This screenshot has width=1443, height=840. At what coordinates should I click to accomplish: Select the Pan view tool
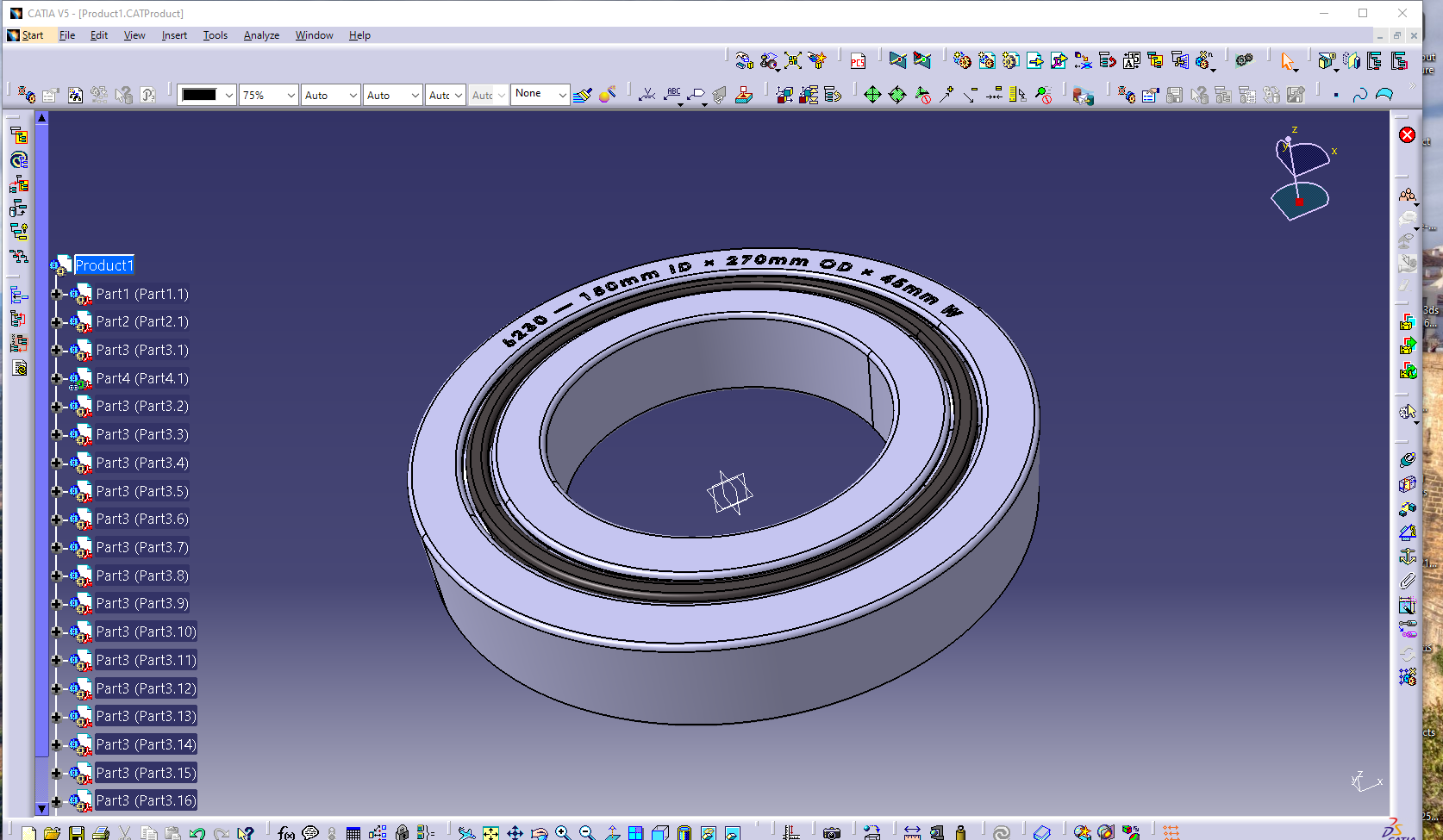[x=515, y=833]
